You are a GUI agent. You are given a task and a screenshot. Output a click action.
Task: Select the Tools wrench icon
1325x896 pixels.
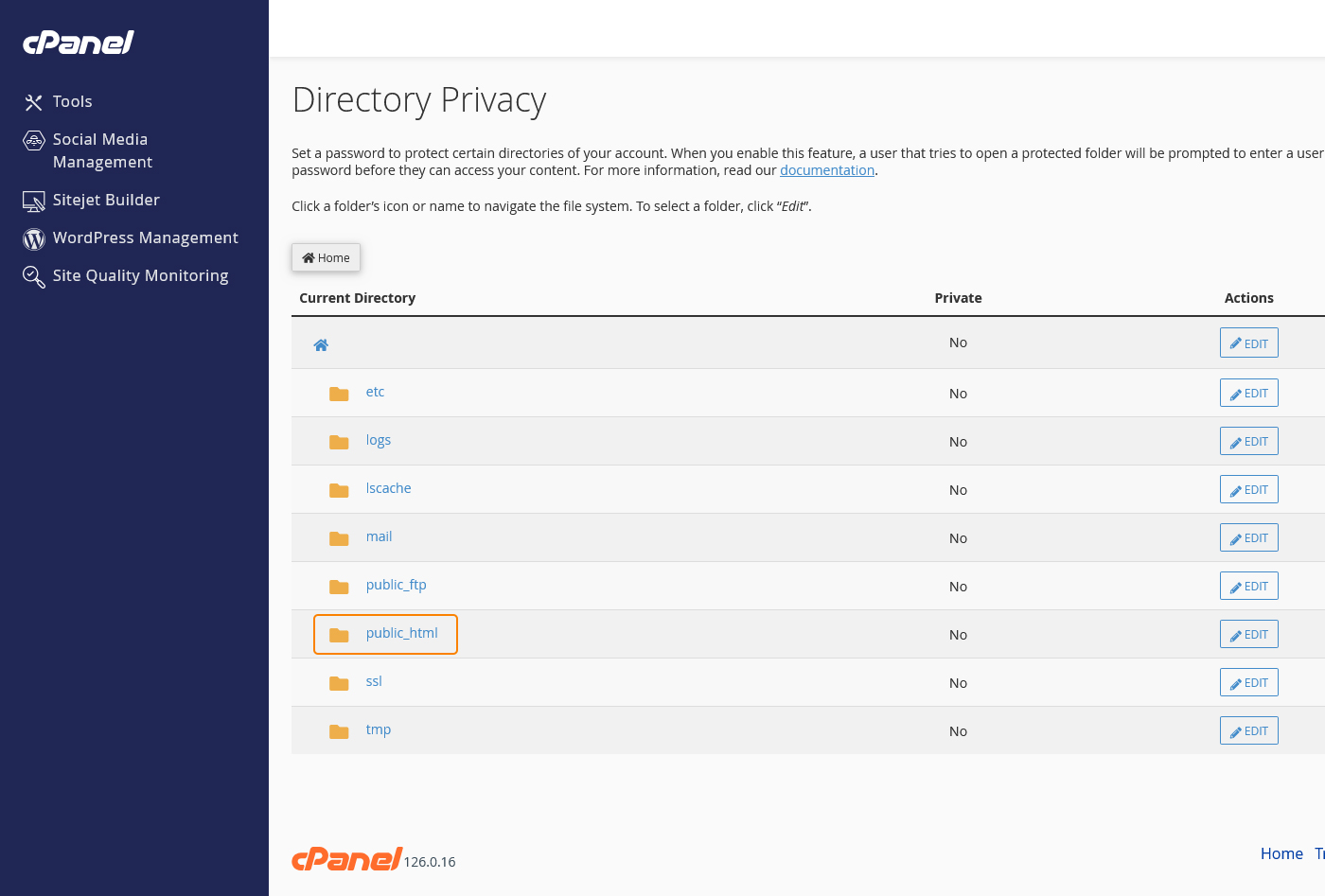tap(33, 101)
